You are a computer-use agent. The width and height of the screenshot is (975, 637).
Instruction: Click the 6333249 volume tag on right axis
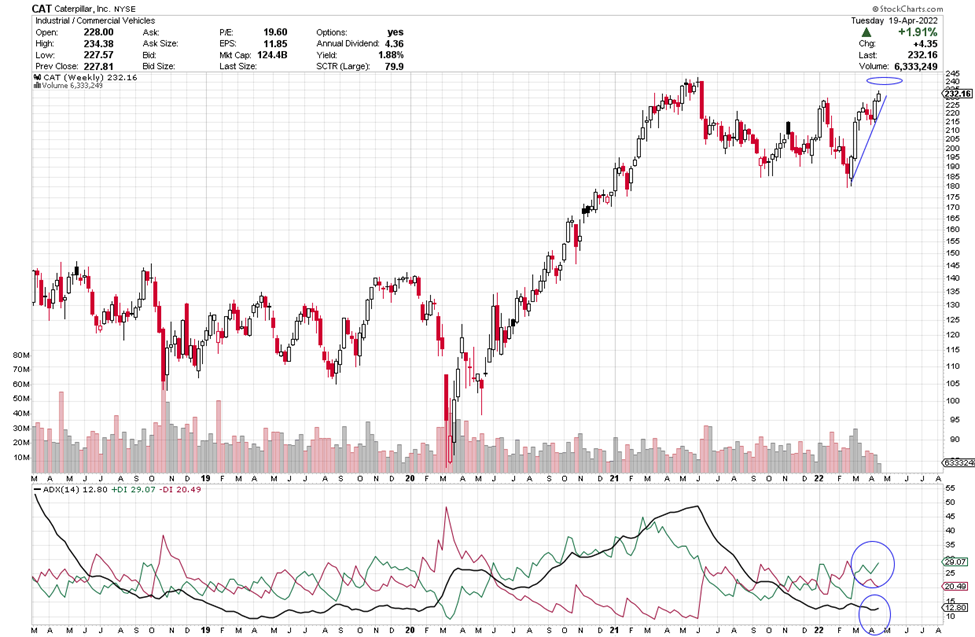point(958,463)
